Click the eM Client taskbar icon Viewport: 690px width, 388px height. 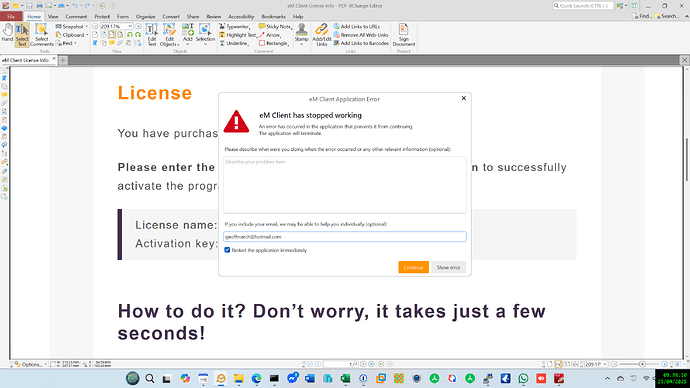(x=221, y=378)
